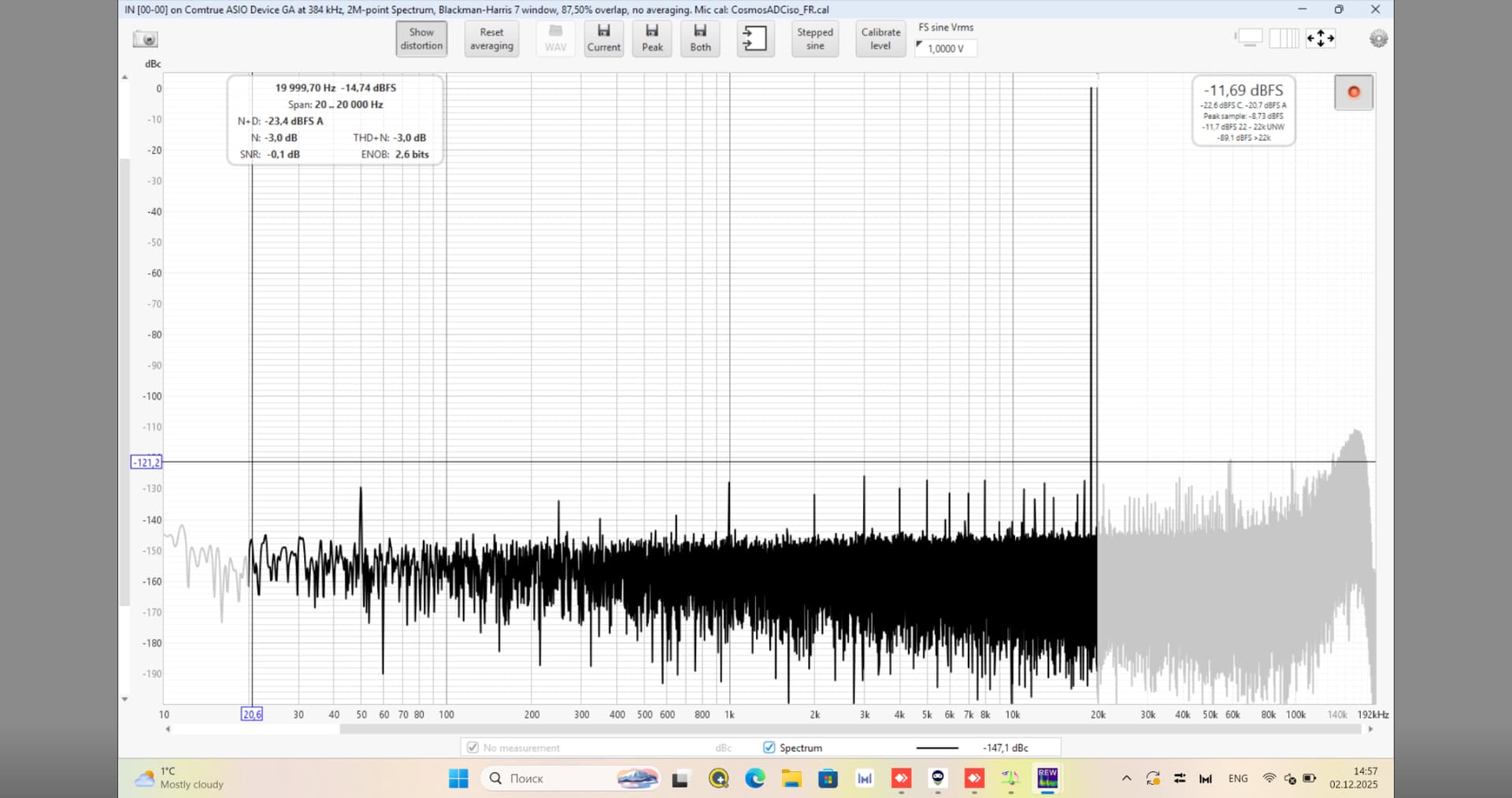Toggle the Show distortion button
The image size is (1512, 798).
[421, 39]
